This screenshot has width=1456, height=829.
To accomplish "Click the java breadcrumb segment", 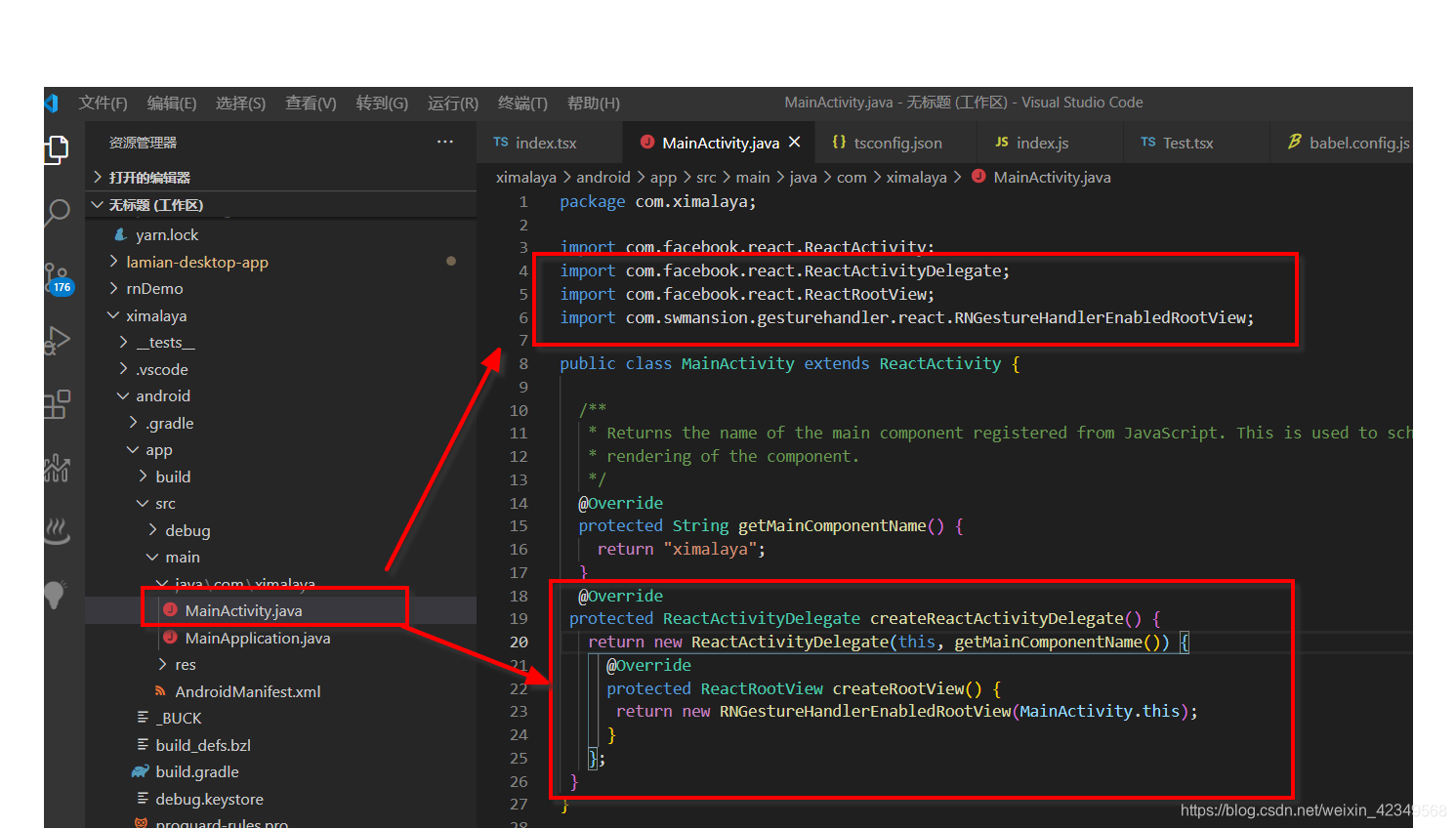I will point(803,177).
